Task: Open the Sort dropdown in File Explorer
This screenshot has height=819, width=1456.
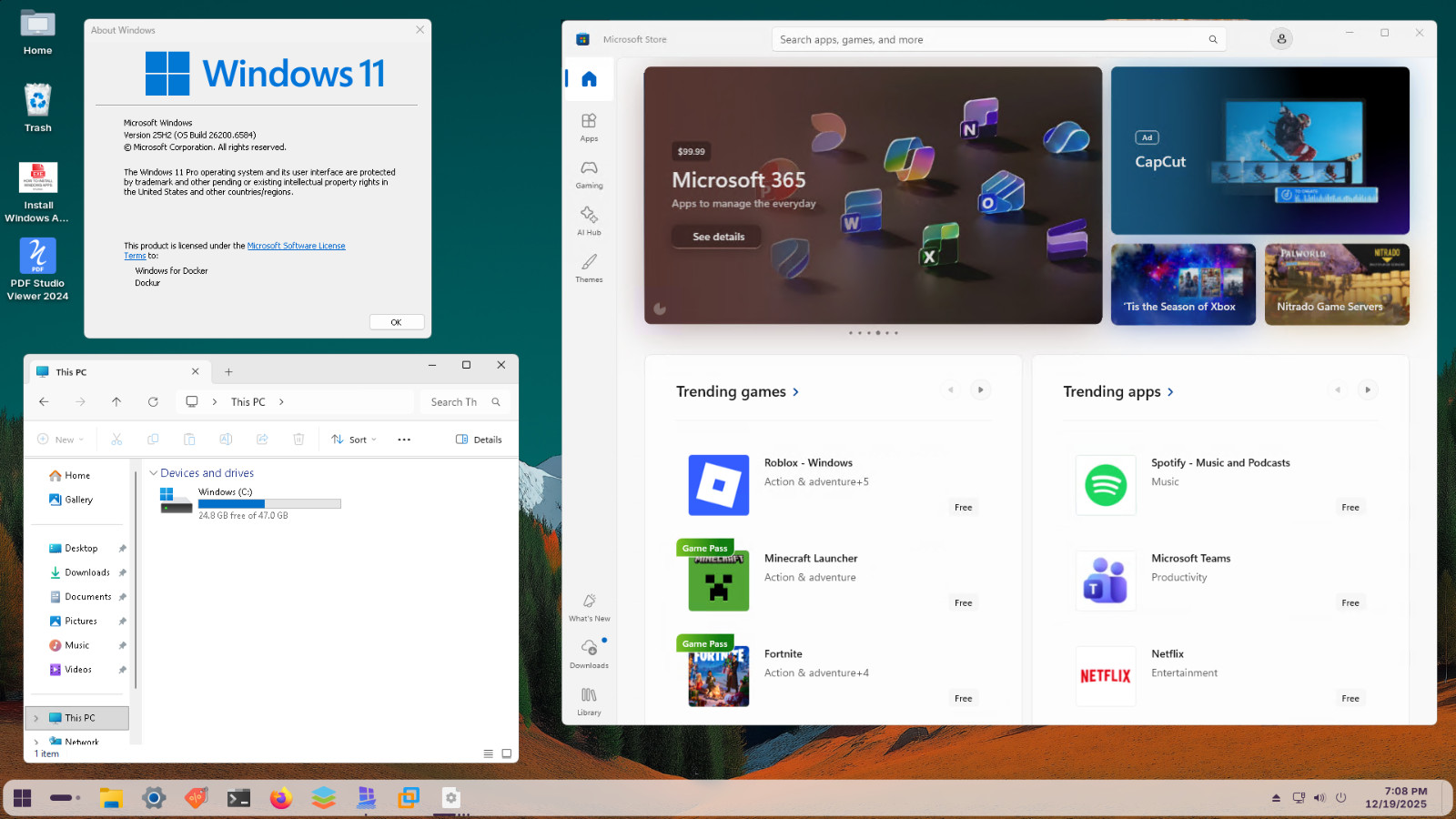Action: [354, 440]
